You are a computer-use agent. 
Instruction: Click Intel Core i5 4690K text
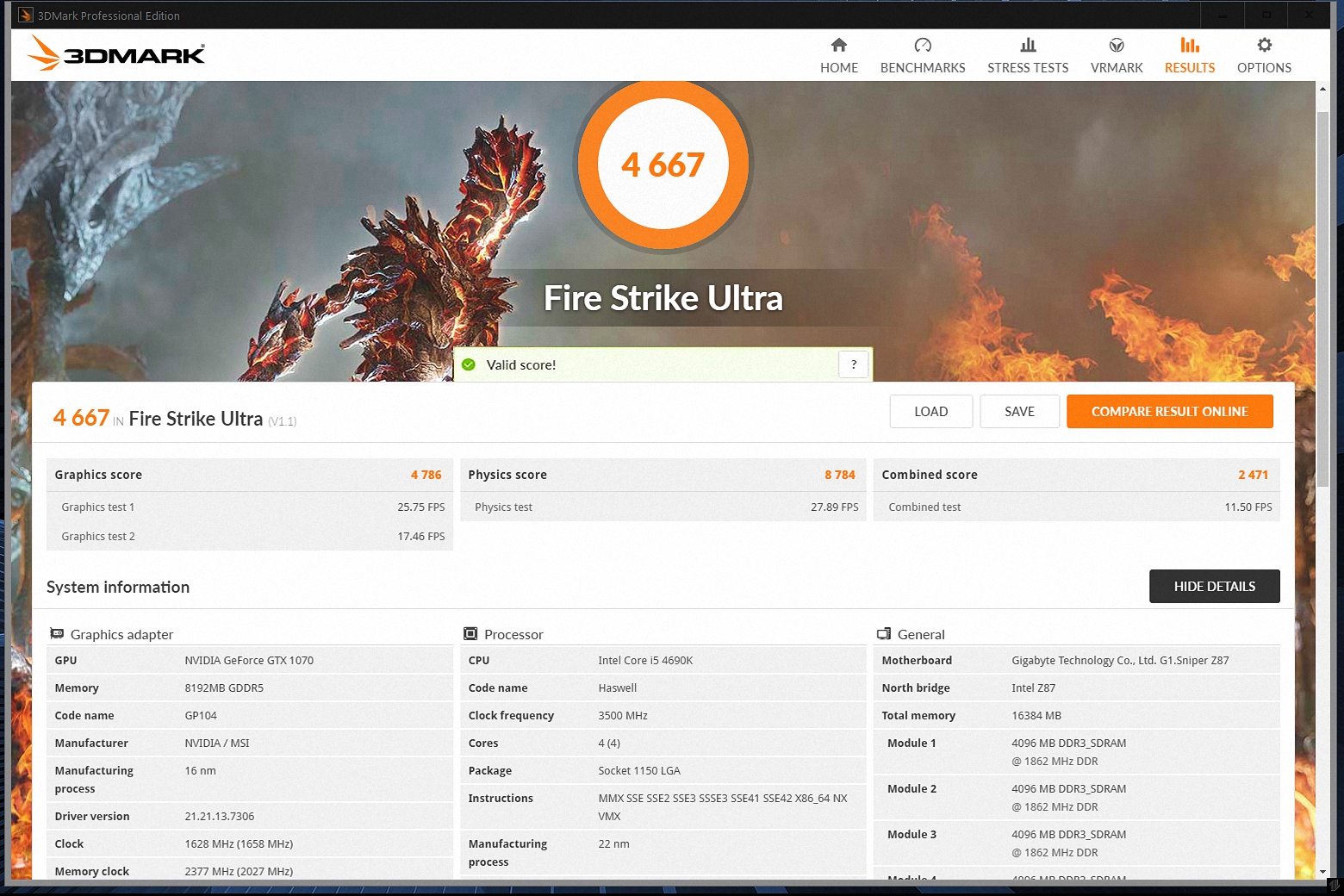tap(645, 660)
